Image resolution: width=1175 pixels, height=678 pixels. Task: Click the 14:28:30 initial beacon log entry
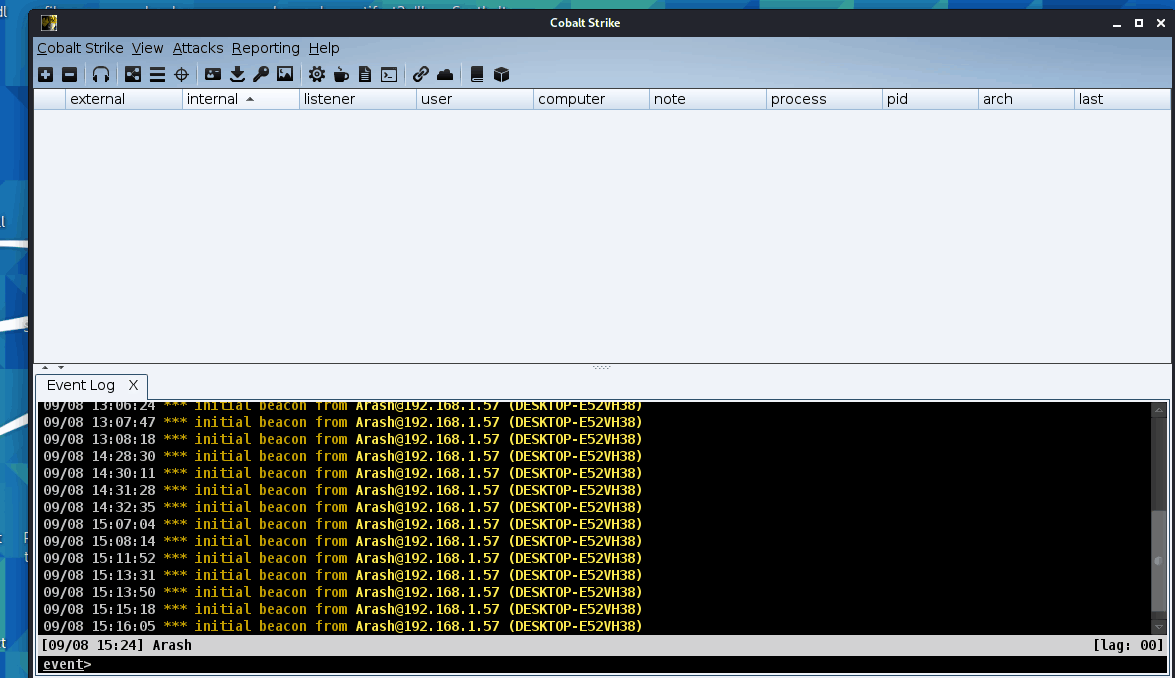click(x=342, y=456)
